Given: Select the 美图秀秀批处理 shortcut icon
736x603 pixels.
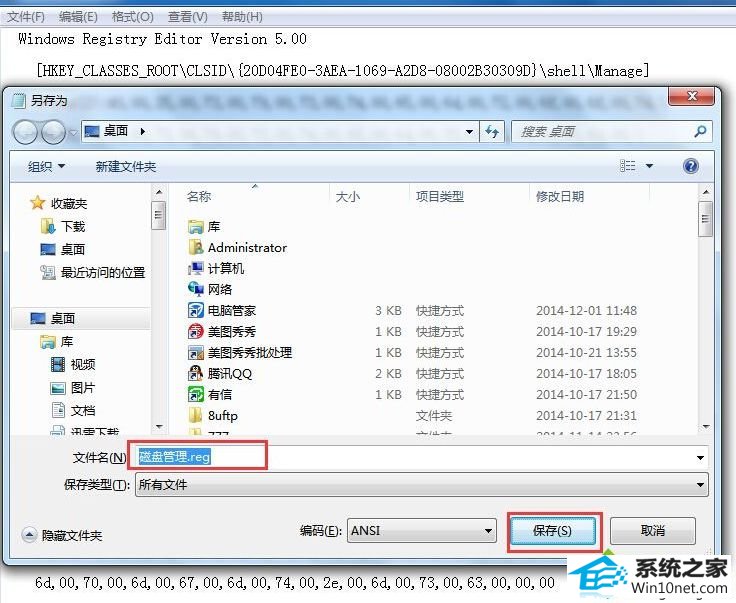Looking at the screenshot, I should coord(195,352).
